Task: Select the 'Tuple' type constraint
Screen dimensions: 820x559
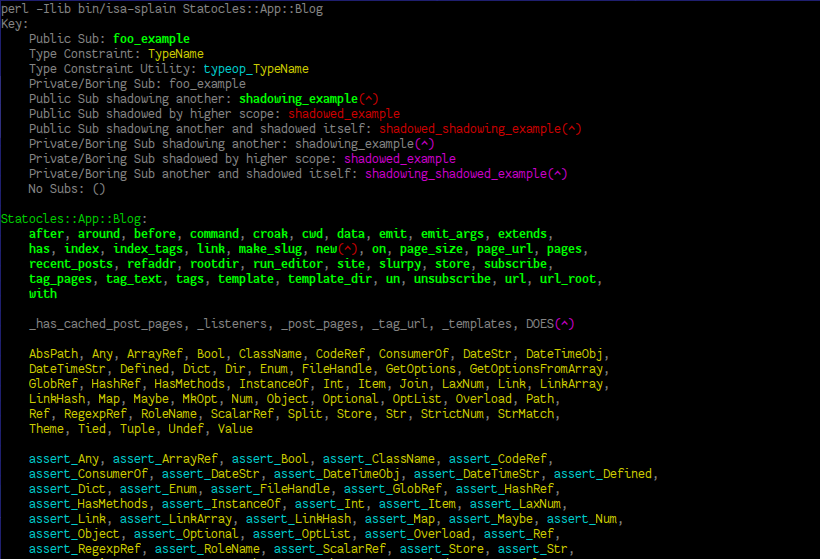Action: pos(137,429)
